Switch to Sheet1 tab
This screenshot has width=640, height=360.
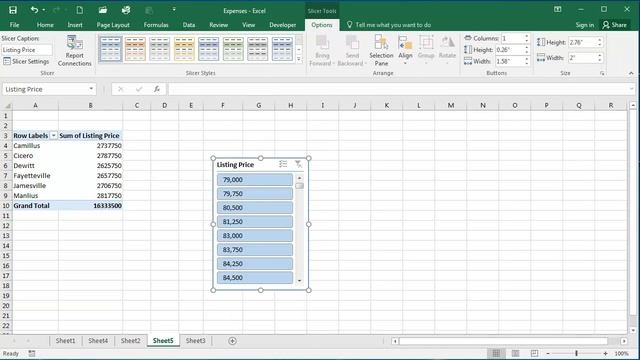tap(65, 340)
